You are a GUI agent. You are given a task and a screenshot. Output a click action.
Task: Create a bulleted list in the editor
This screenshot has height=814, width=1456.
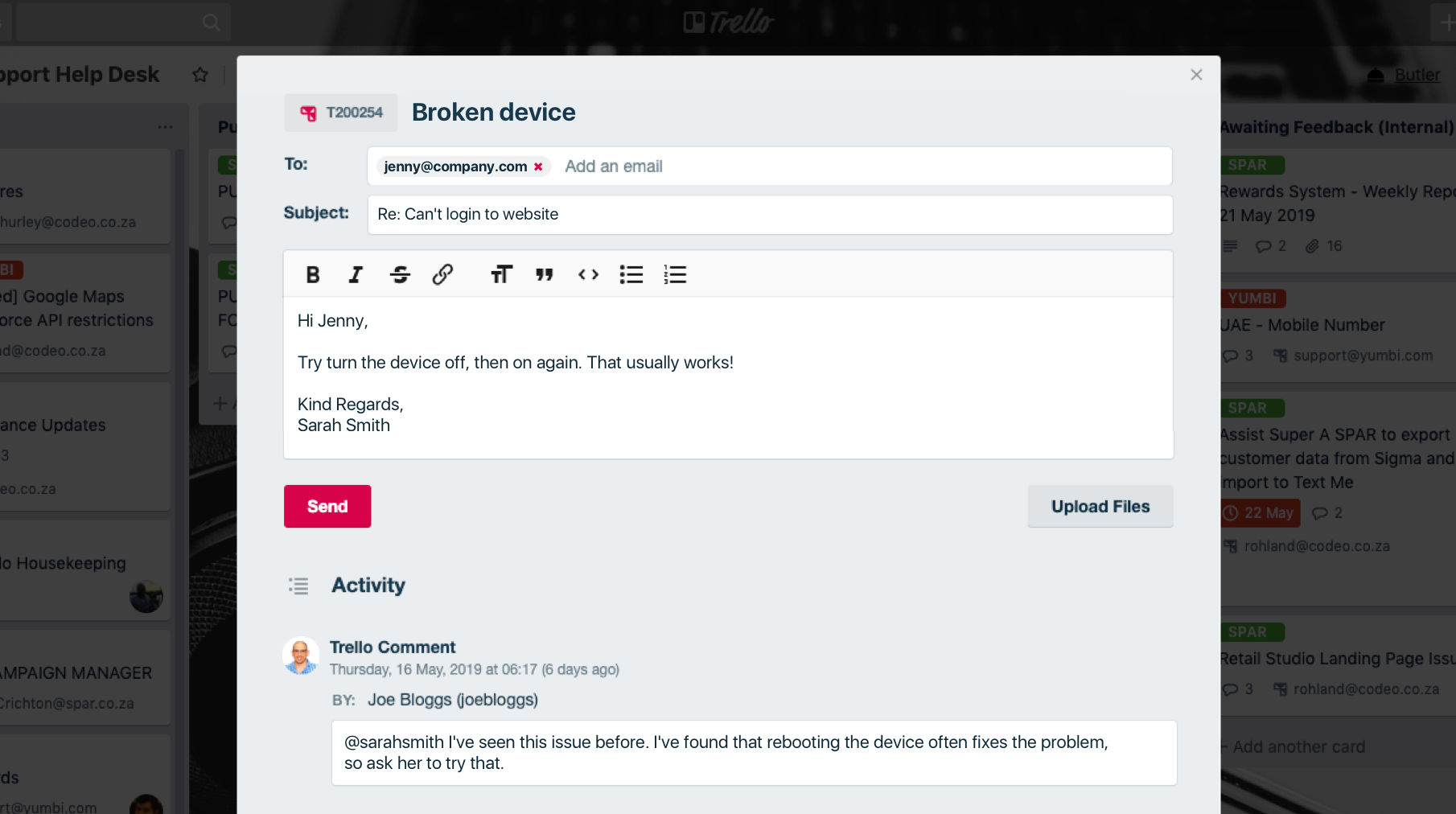click(631, 274)
